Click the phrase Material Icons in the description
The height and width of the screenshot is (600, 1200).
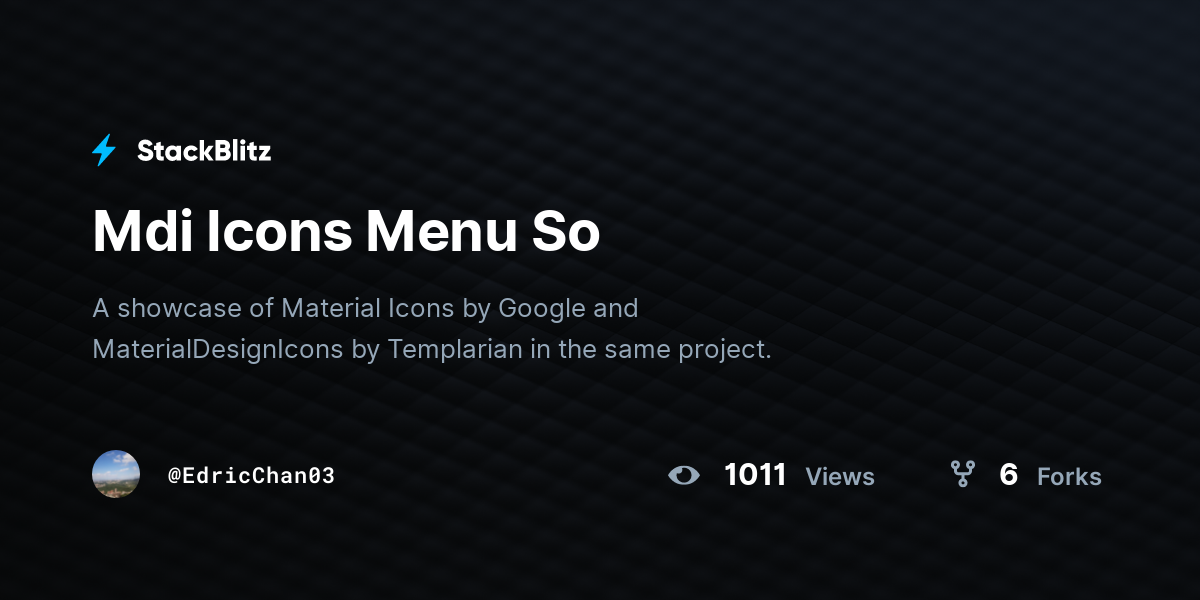pyautogui.click(x=368, y=308)
